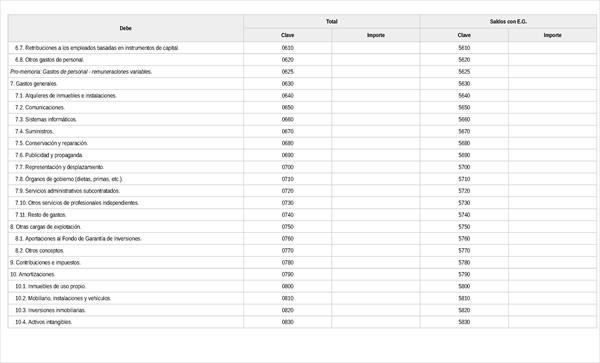
Task: Click the row '8. Otras cargas de explotación.'
Action: click(302, 227)
